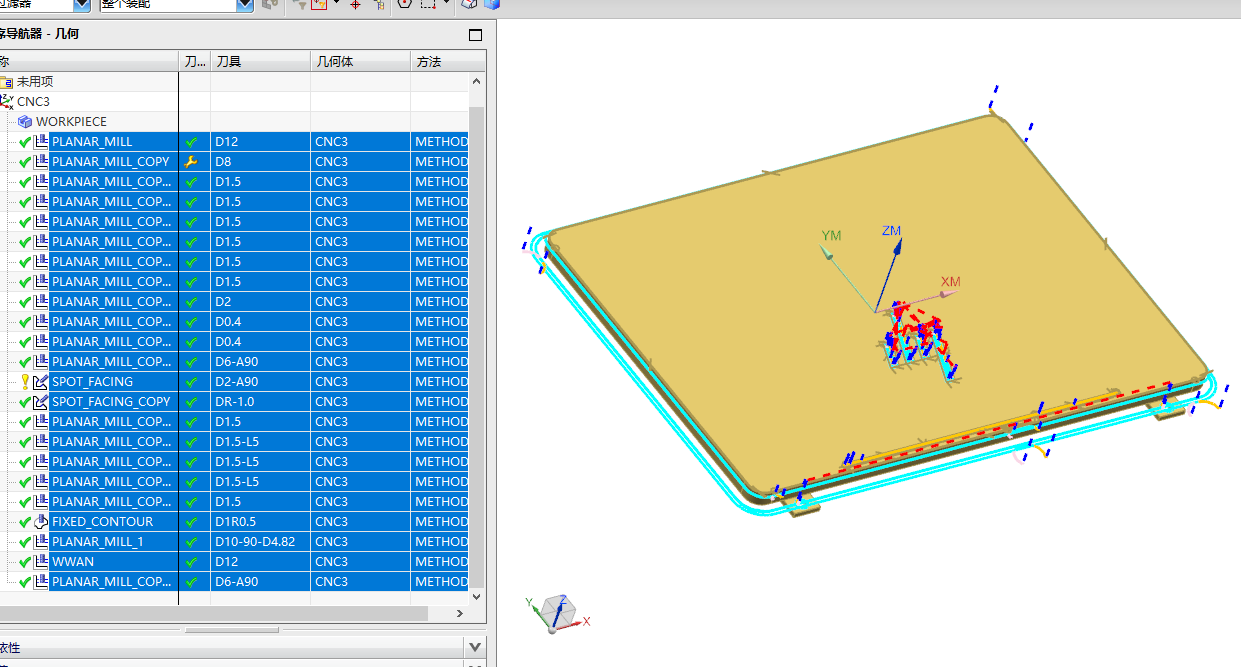1241x667 pixels.
Task: Click yellow exclamation status icon beside SPOT_FACING
Action: [x=25, y=382]
